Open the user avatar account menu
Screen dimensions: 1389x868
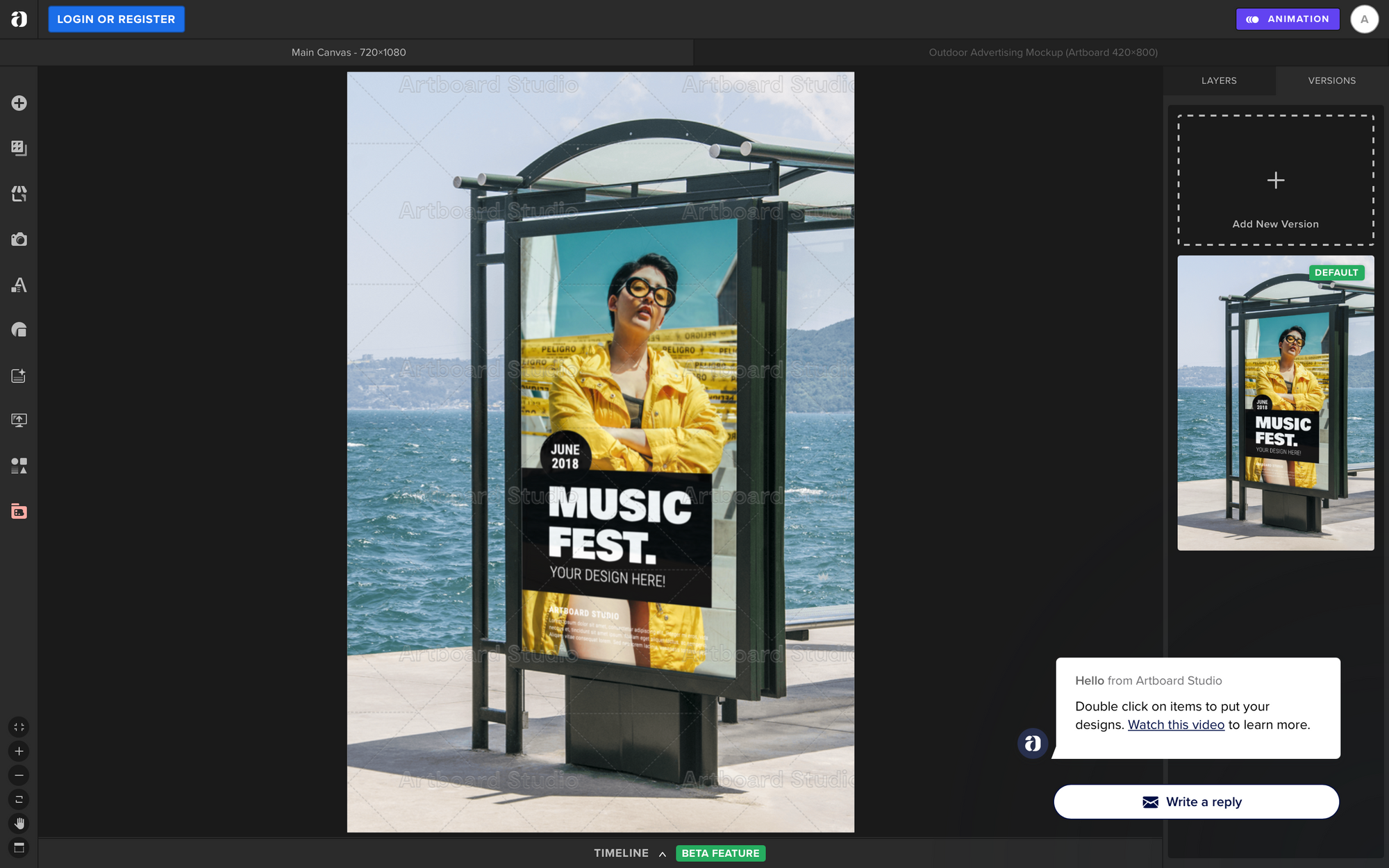pyautogui.click(x=1364, y=19)
